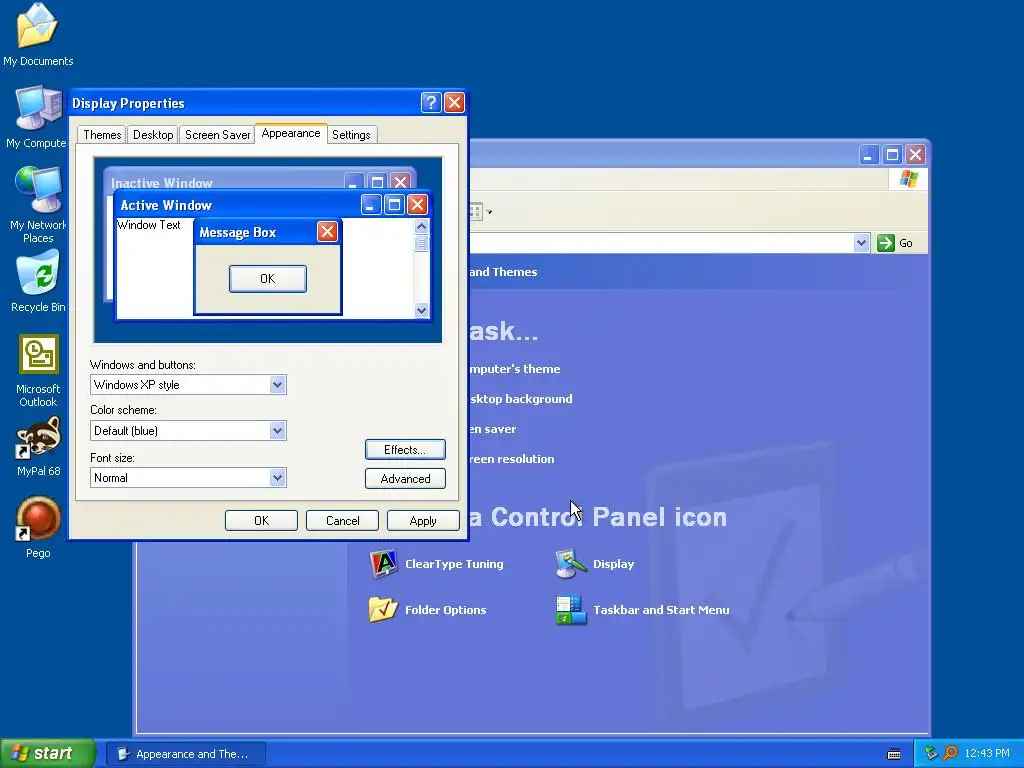
Task: Click the Apply button
Action: pos(423,520)
